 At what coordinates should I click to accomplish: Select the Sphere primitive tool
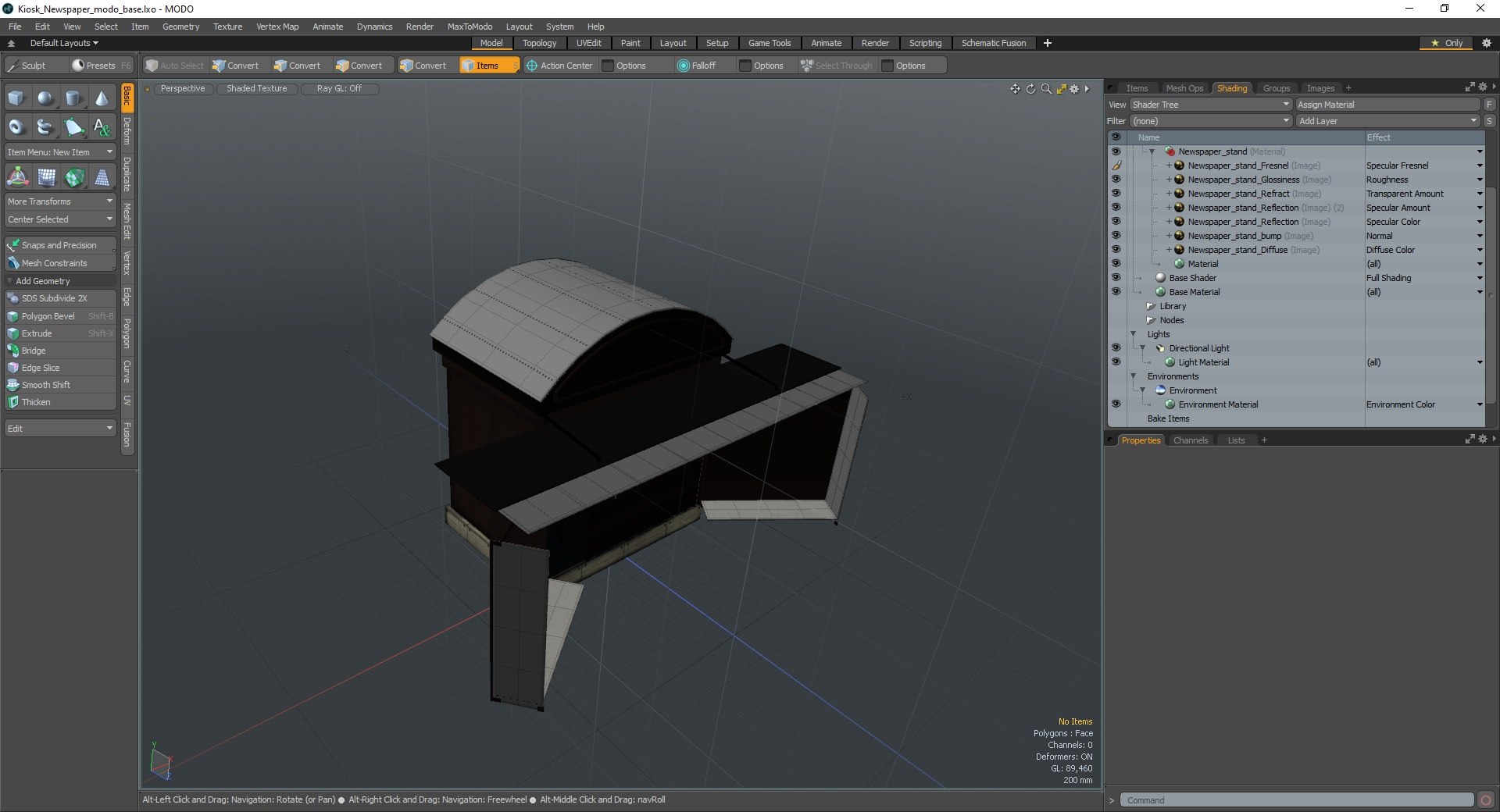pyautogui.click(x=45, y=98)
